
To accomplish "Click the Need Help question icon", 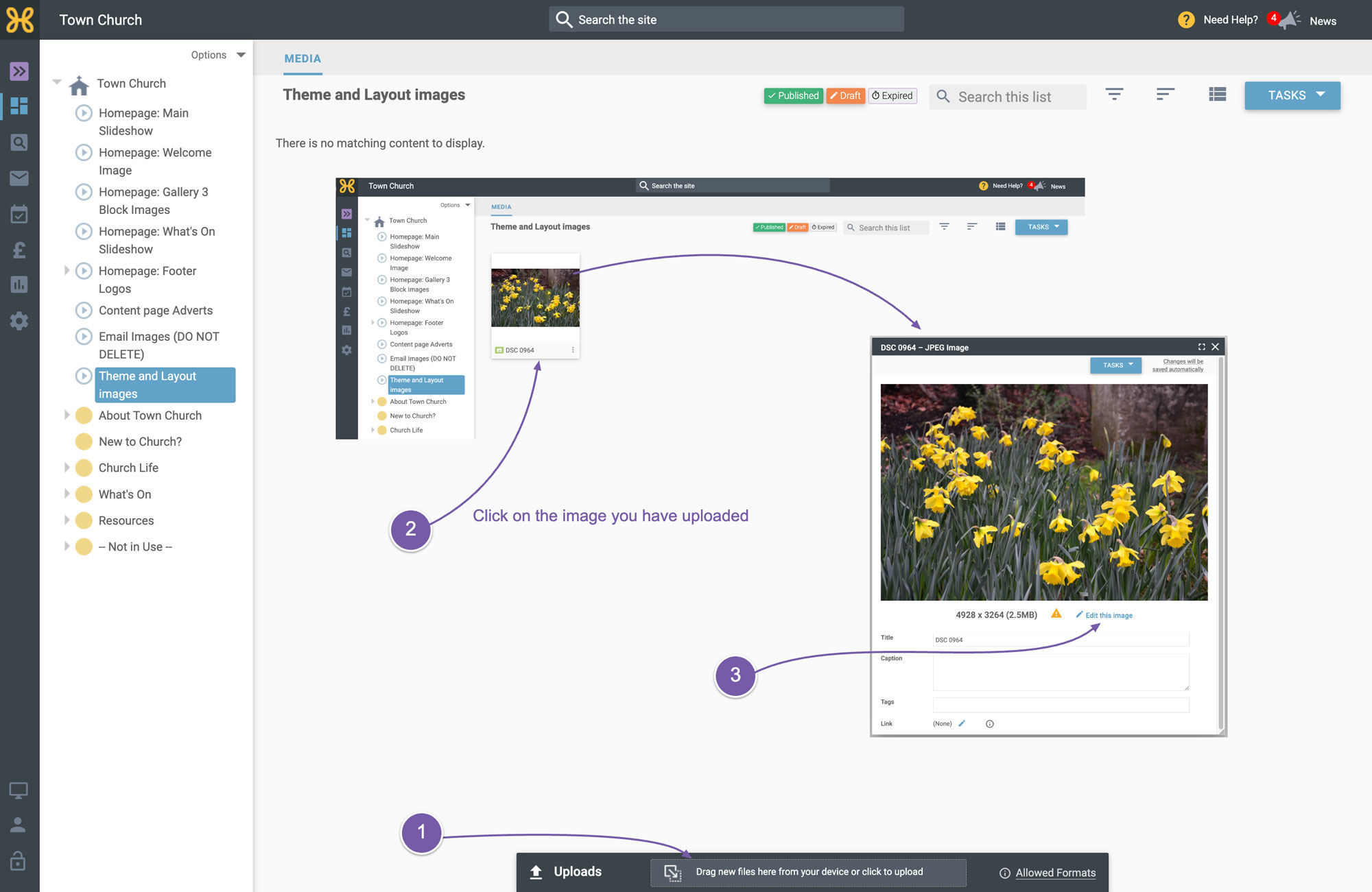I will pyautogui.click(x=1186, y=20).
